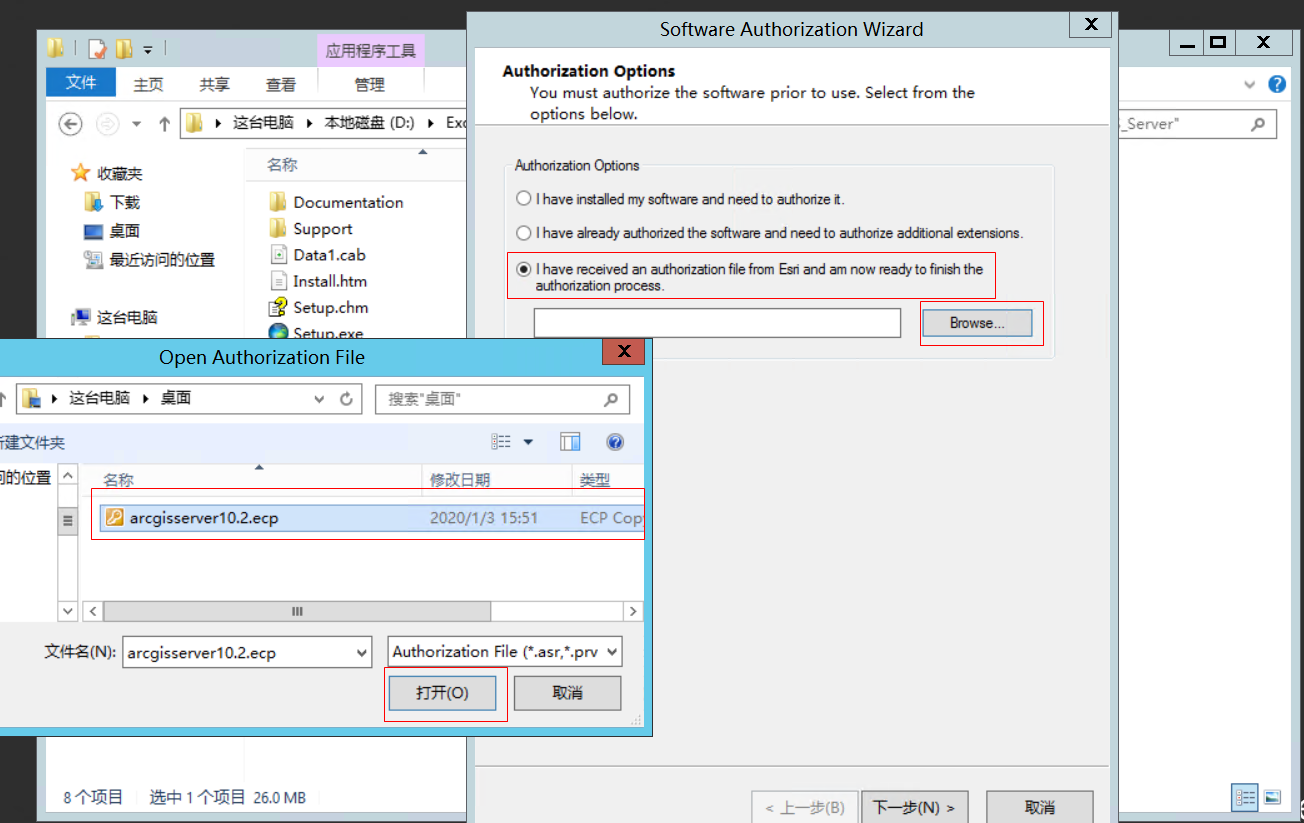Click 这台电脑 in the dialog address breadcrumb

click(x=99, y=398)
